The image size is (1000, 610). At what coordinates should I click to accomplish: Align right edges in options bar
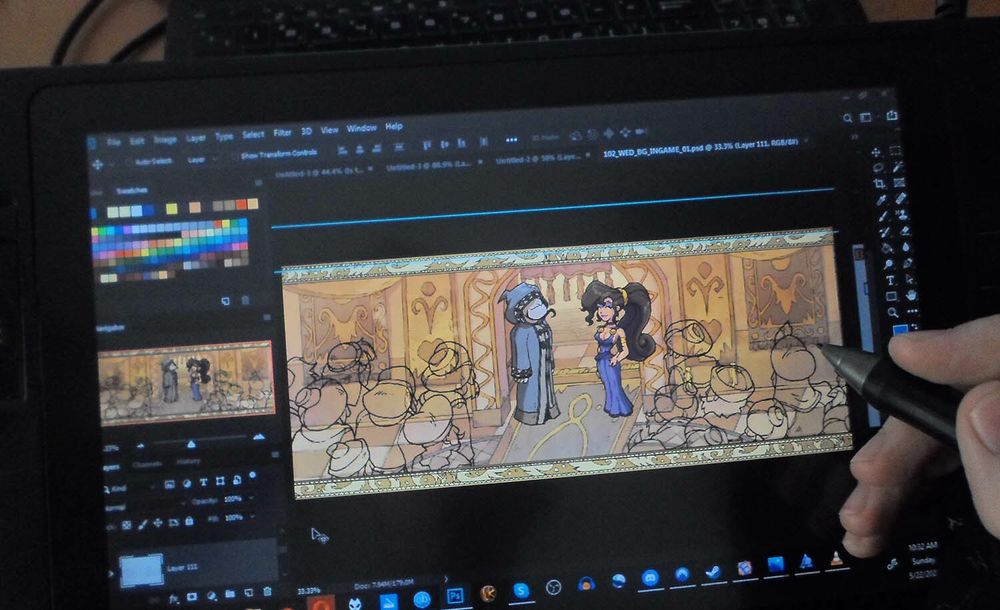tap(377, 149)
